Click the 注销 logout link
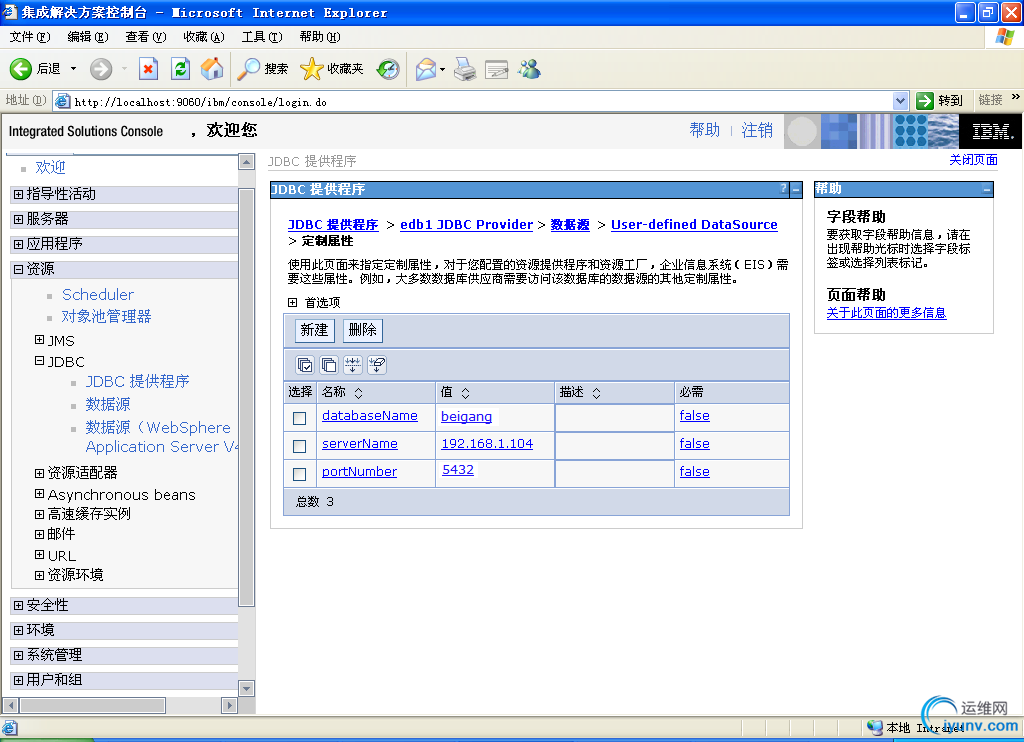Screen dimensions: 1024x742 tap(757, 130)
